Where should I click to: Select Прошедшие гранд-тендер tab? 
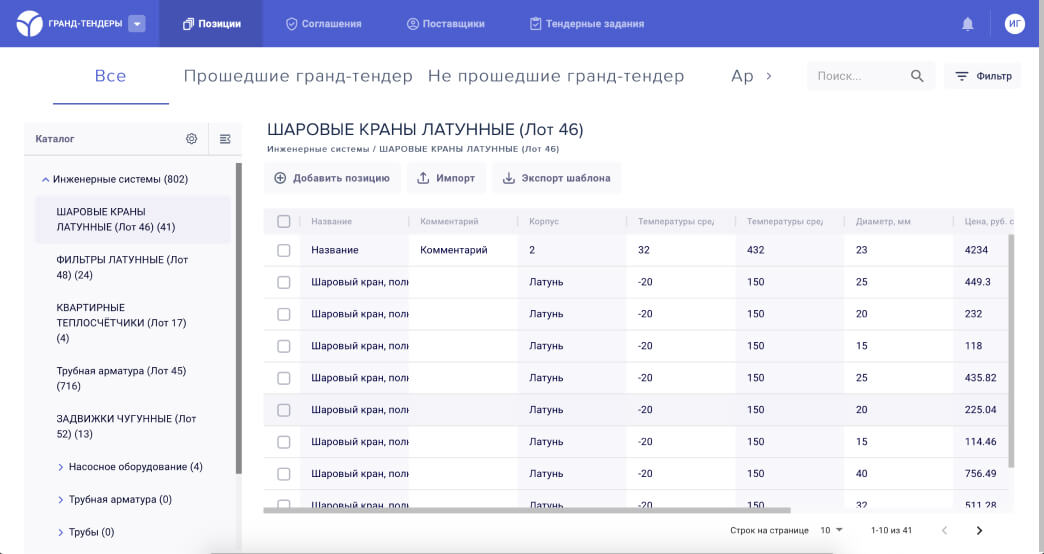click(x=298, y=76)
